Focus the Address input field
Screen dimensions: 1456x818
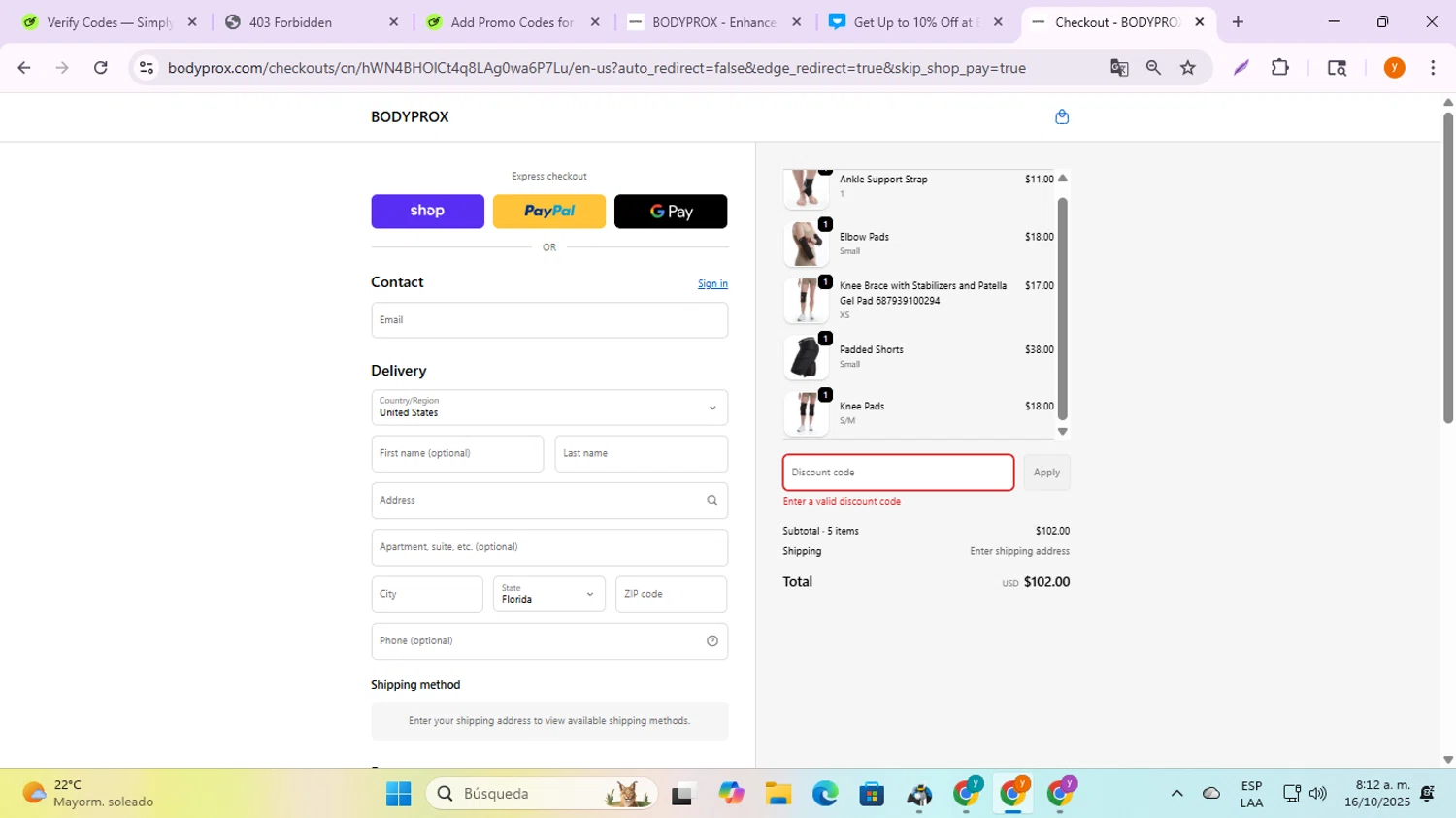pyautogui.click(x=549, y=501)
